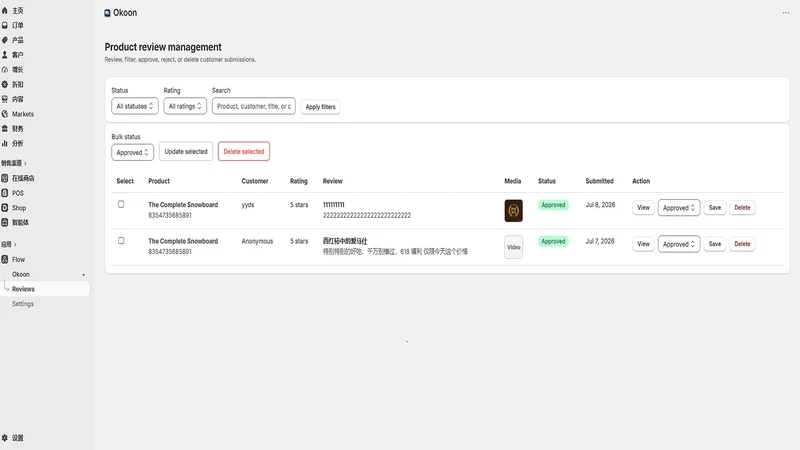Screen dimensions: 800x450
Task: Click the Jul 8, 2026 submitted date
Action: coord(600,205)
